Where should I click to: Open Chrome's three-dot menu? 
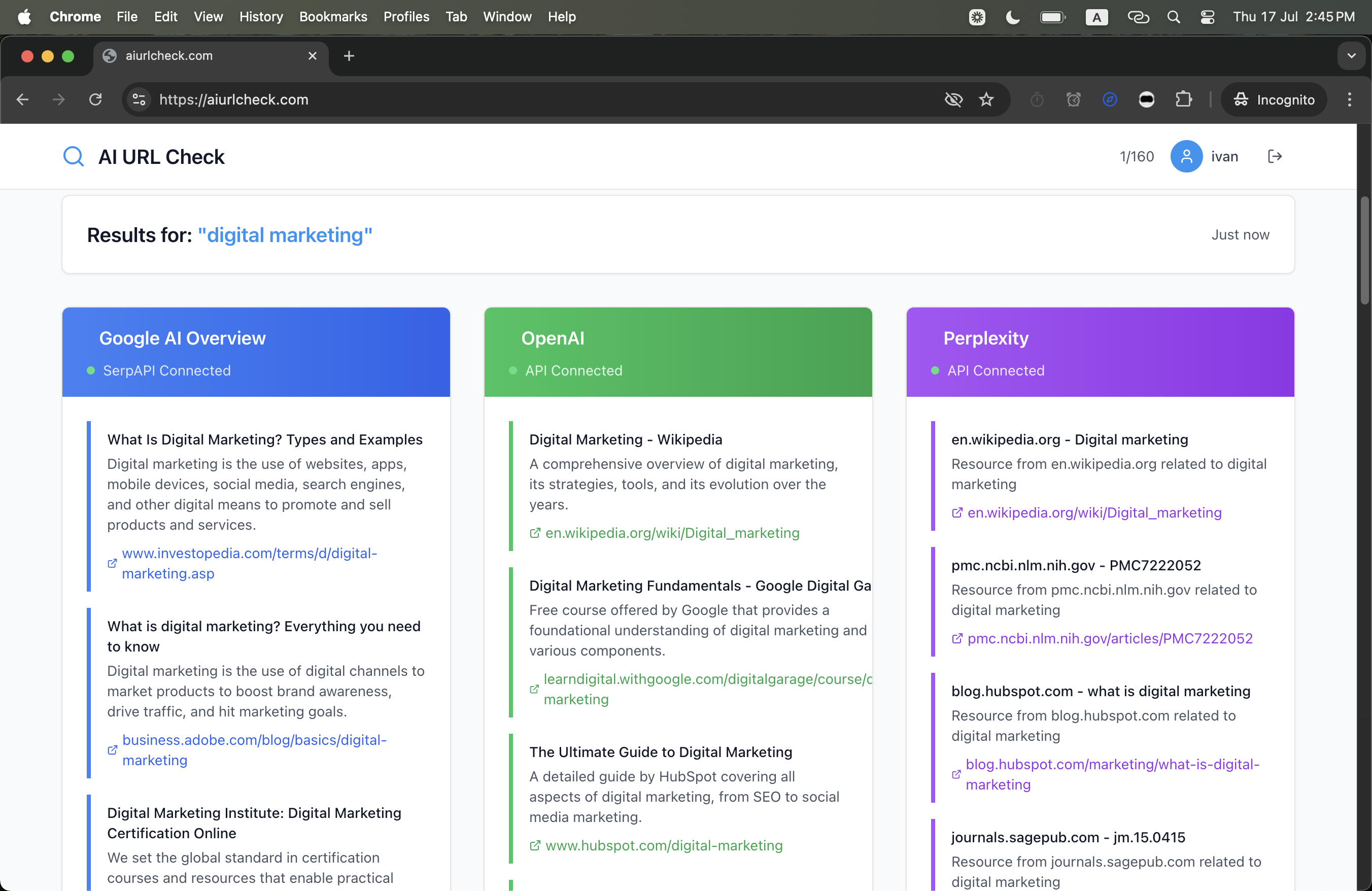point(1350,99)
